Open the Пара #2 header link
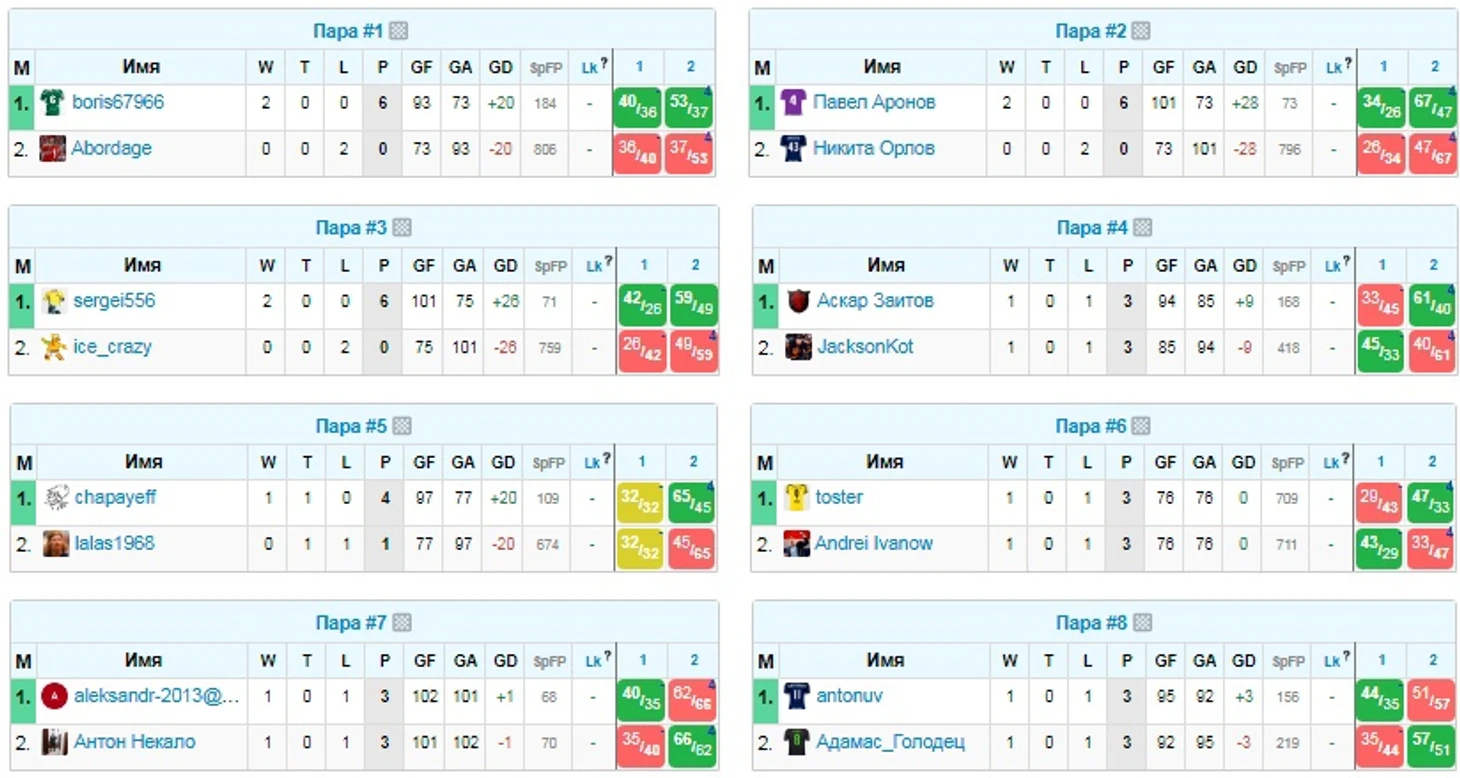This screenshot has height=778, width=1460. pos(1091,31)
